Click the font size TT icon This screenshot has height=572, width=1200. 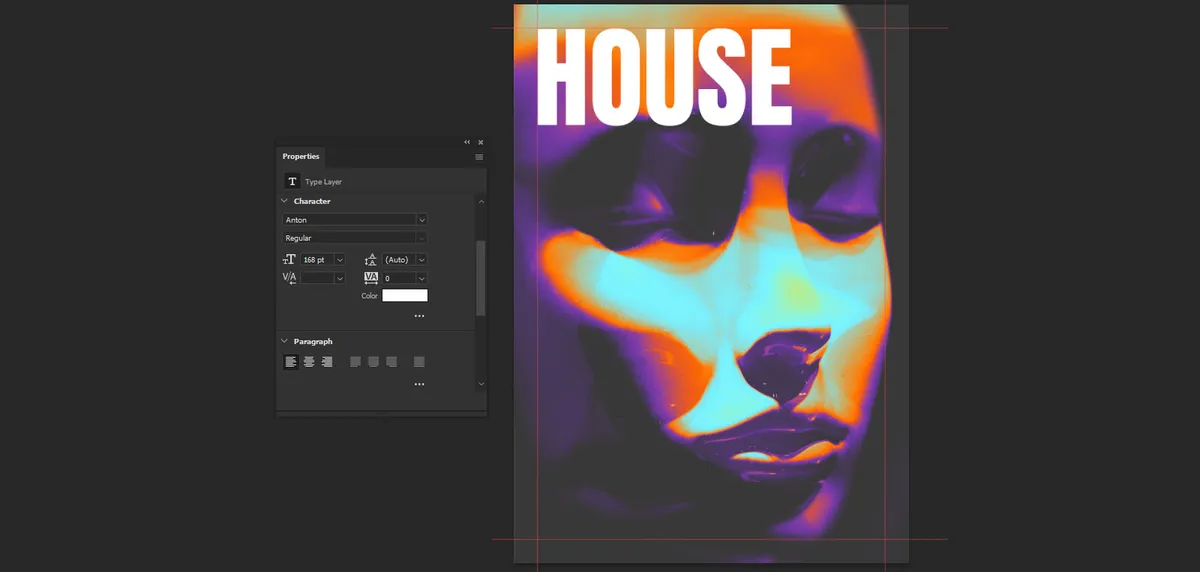pyautogui.click(x=290, y=260)
